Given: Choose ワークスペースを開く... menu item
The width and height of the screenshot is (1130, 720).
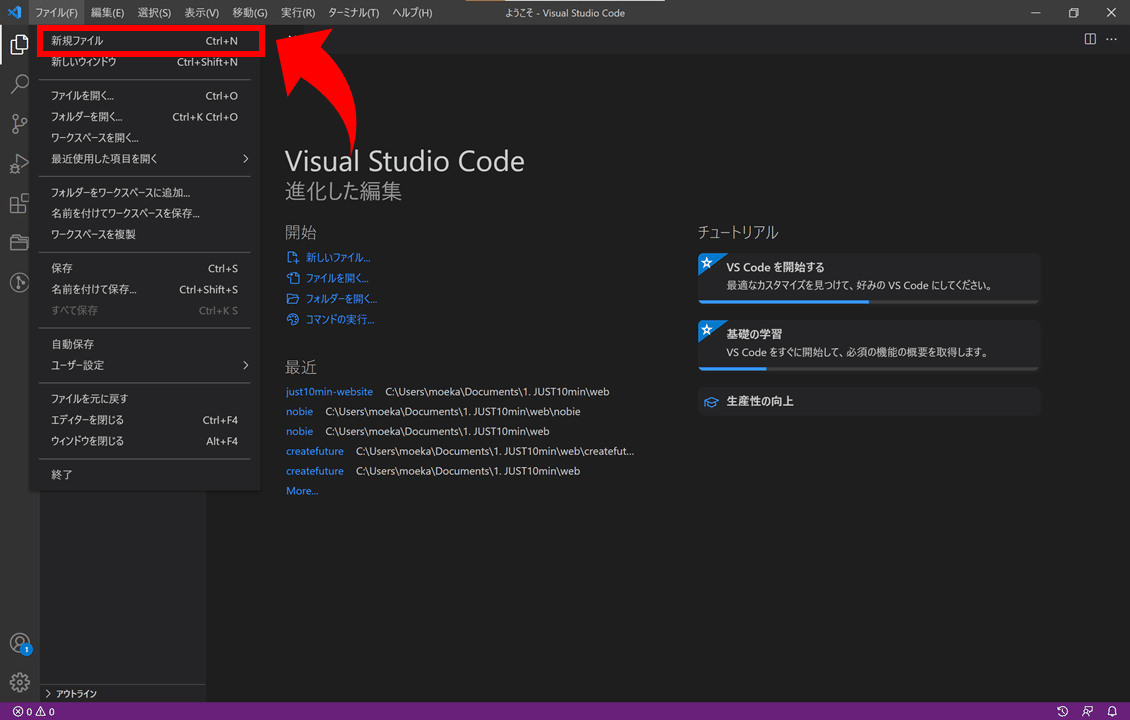Looking at the screenshot, I should 144,138.
